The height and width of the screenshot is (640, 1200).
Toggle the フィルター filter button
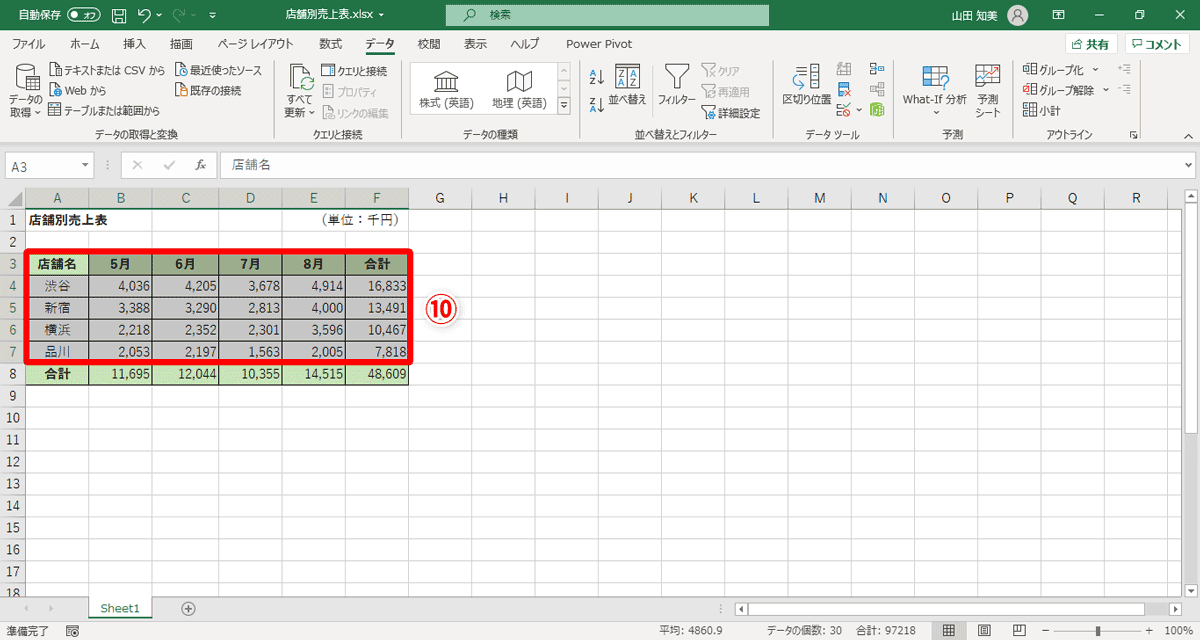[x=677, y=86]
